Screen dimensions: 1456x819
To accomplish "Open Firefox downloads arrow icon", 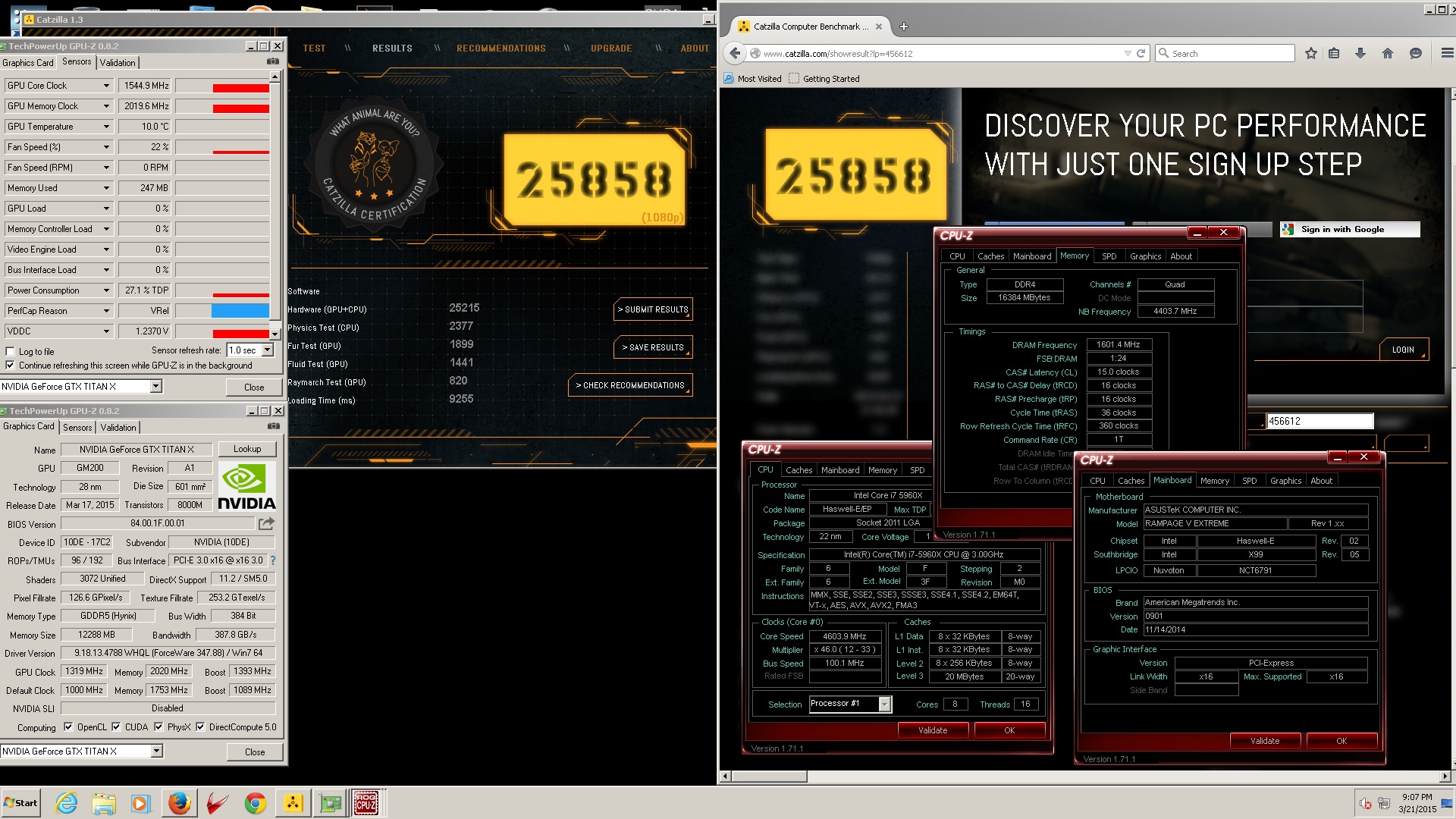I will click(1360, 53).
